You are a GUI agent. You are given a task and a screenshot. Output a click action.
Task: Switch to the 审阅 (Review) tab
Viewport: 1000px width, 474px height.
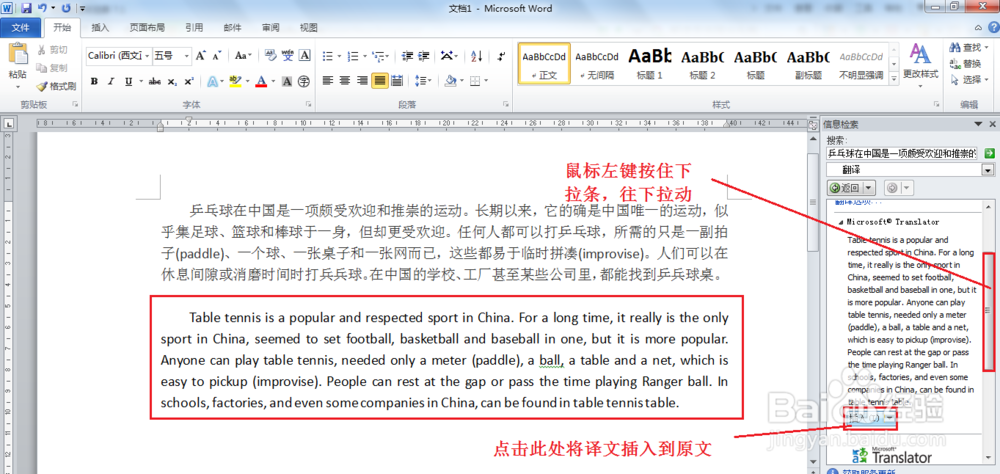(270, 27)
